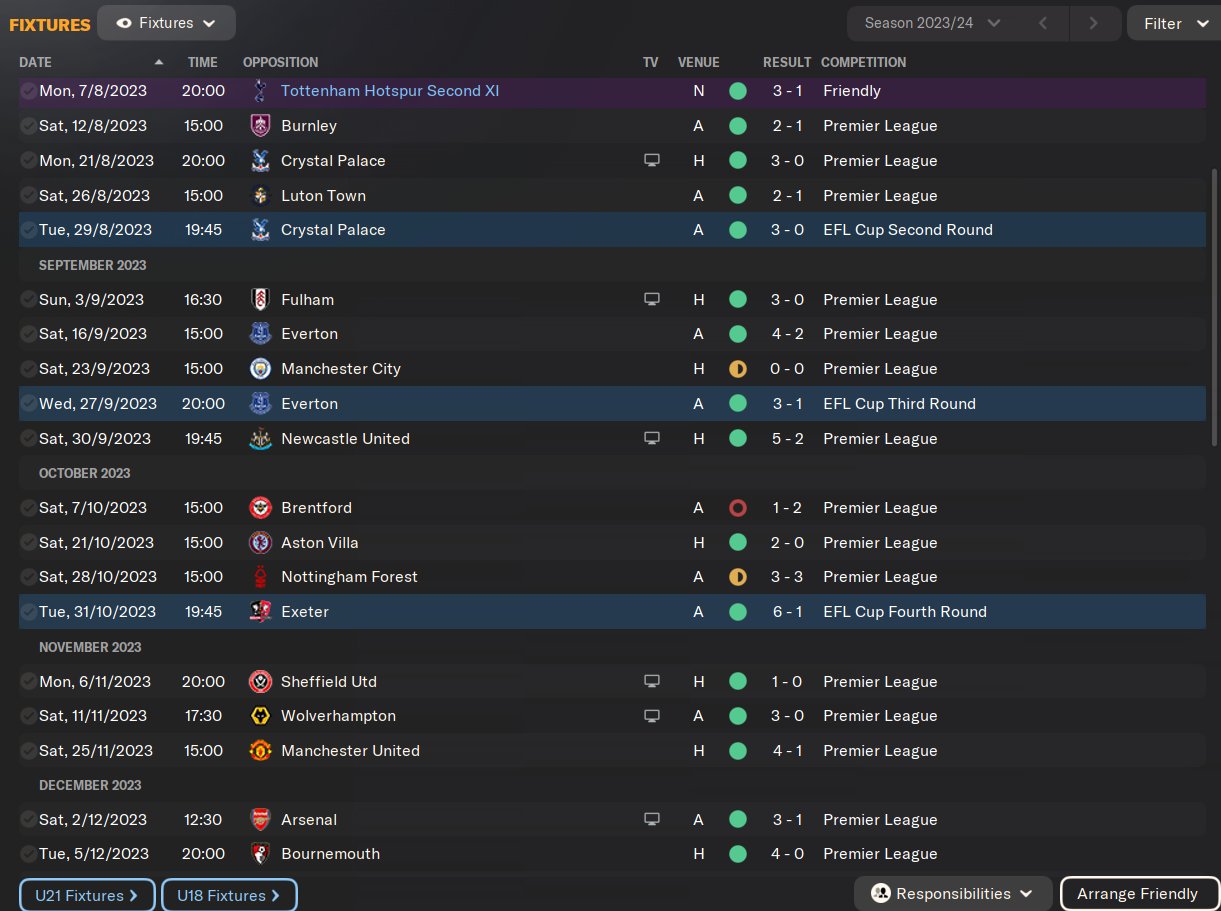The image size is (1221, 911).
Task: Open the U21 Fixtures page
Action: pyautogui.click(x=86, y=896)
